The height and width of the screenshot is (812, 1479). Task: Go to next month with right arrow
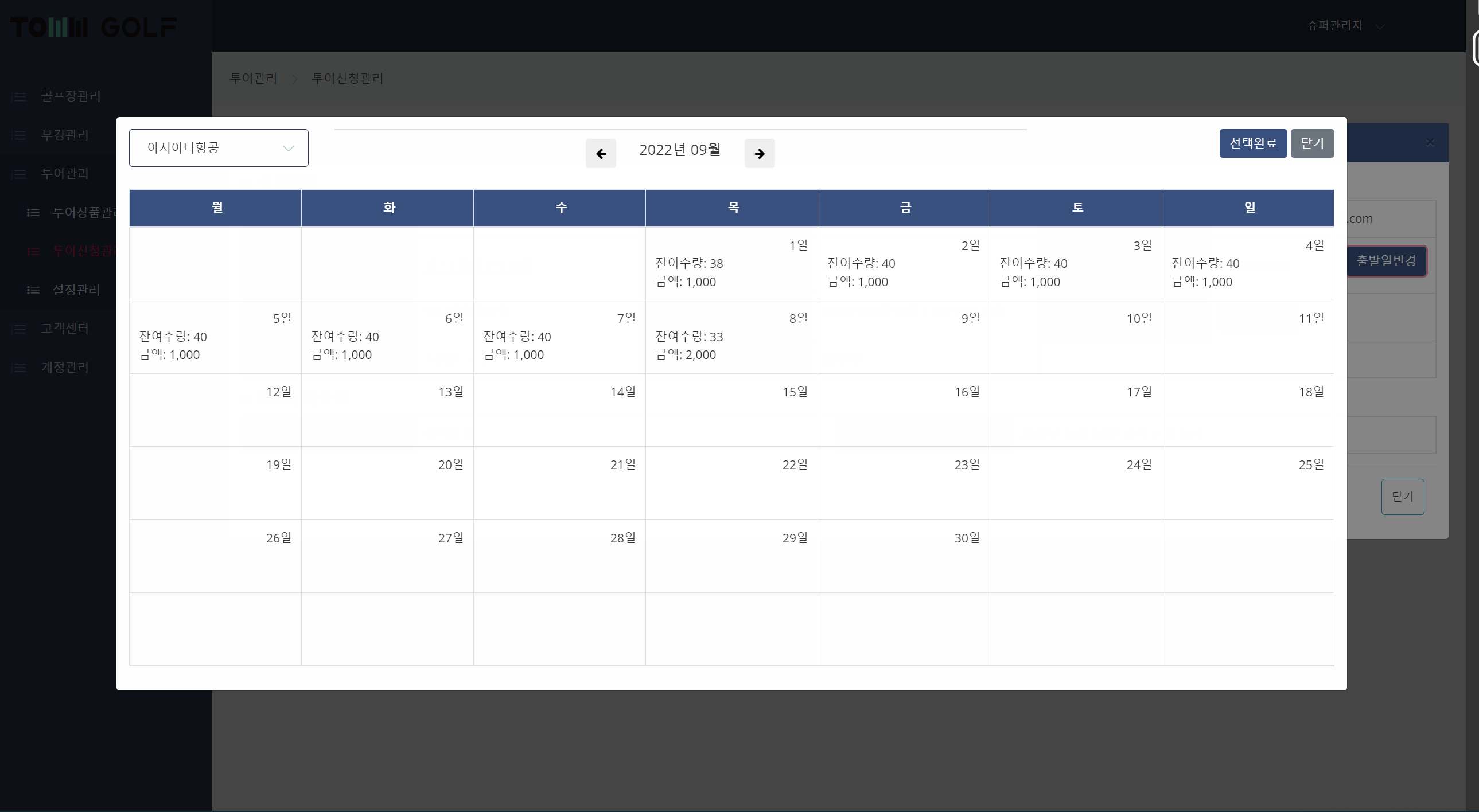tap(759, 153)
